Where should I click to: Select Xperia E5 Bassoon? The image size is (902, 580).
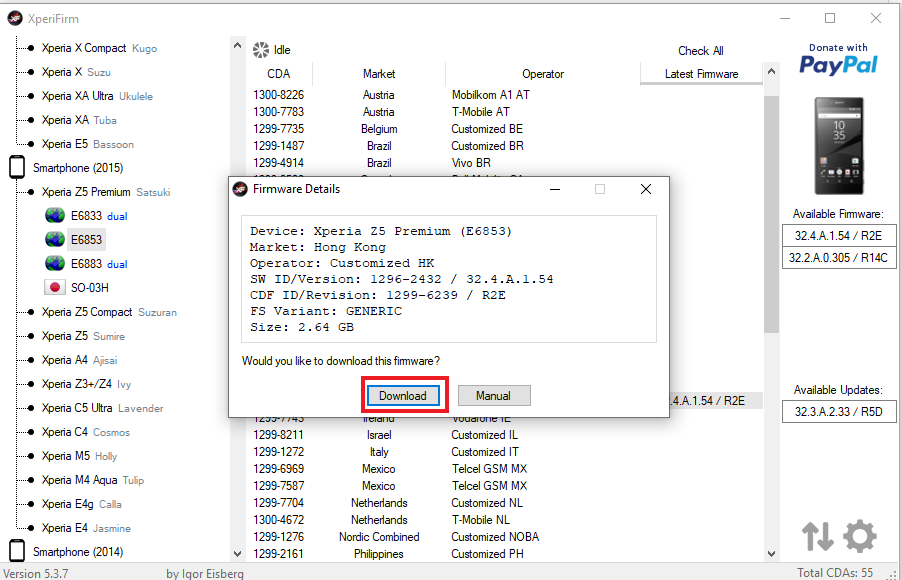click(x=87, y=144)
